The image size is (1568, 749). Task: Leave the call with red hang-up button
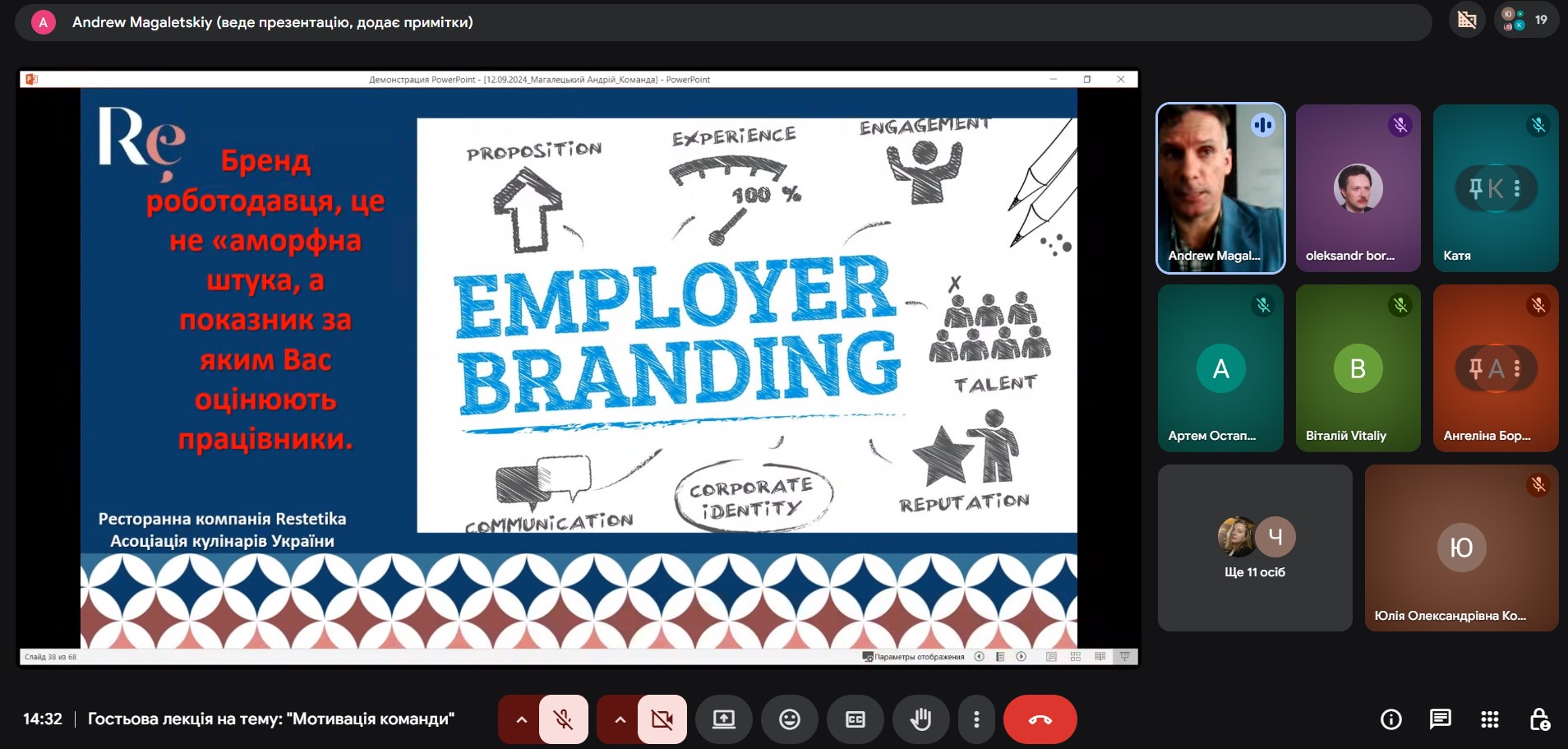click(1040, 719)
